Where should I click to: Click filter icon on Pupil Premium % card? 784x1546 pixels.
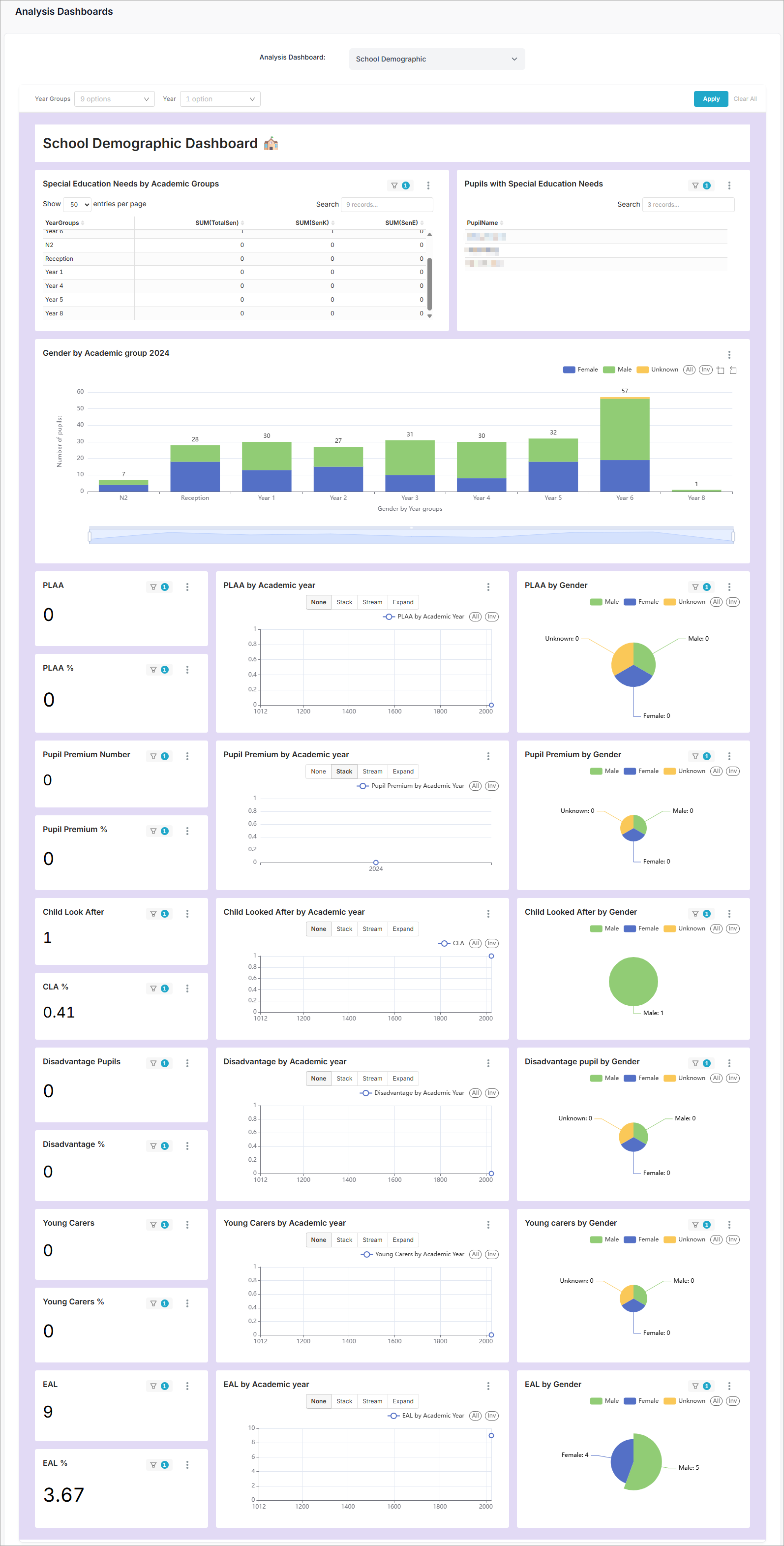tap(153, 831)
